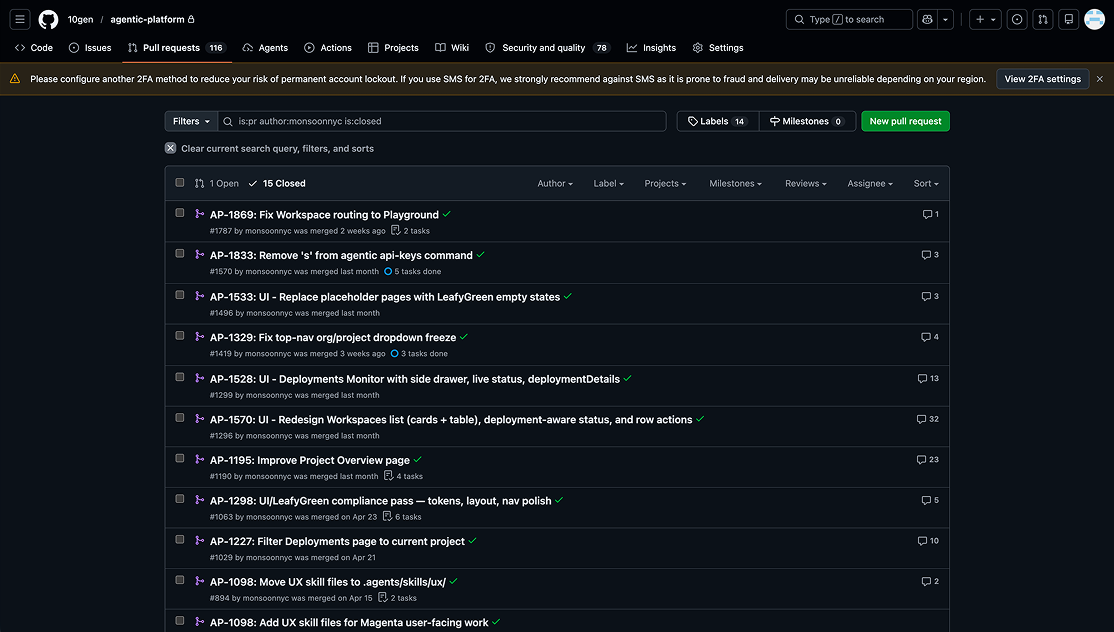Expand the Label filter dropdown
Image resolution: width=1114 pixels, height=632 pixels.
click(608, 183)
